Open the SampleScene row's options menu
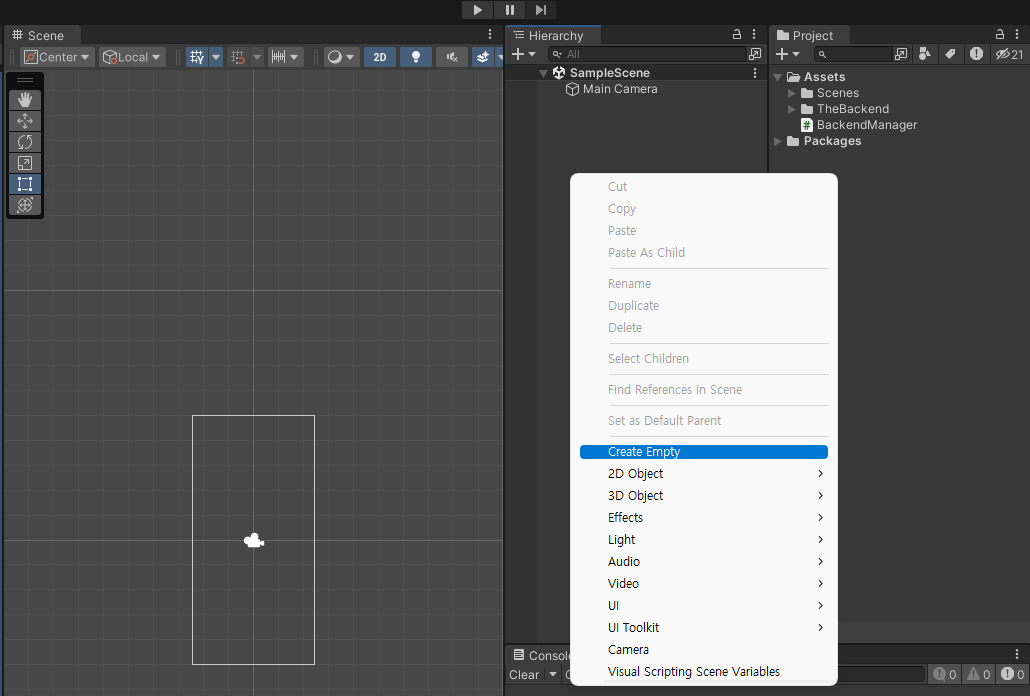This screenshot has height=696, width=1030. point(755,73)
